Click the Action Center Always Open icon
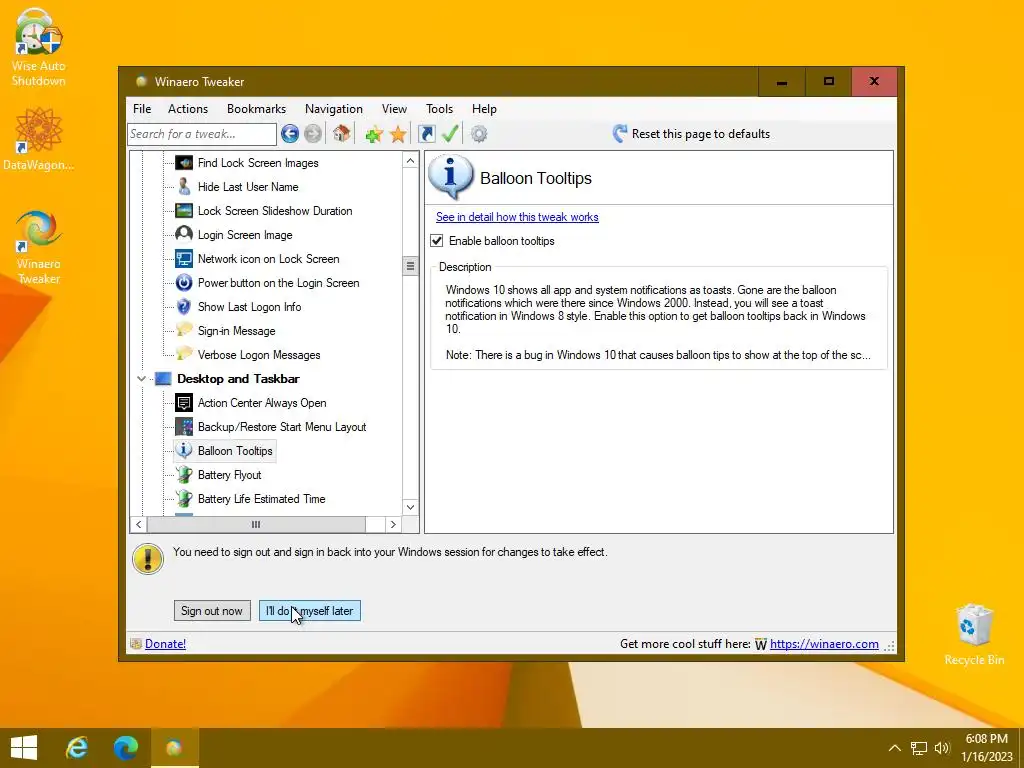This screenshot has height=768, width=1024. click(x=184, y=403)
